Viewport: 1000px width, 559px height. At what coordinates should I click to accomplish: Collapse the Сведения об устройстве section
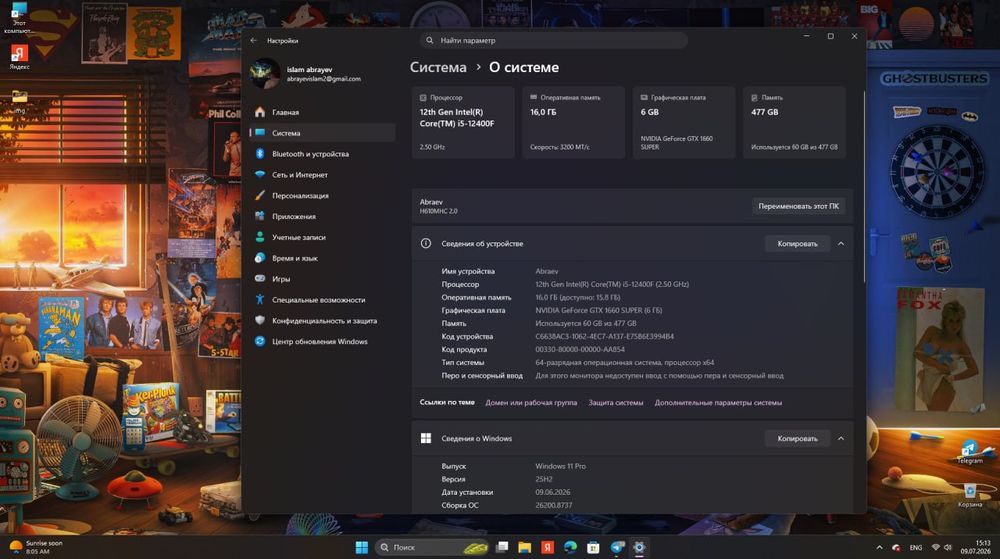[841, 243]
